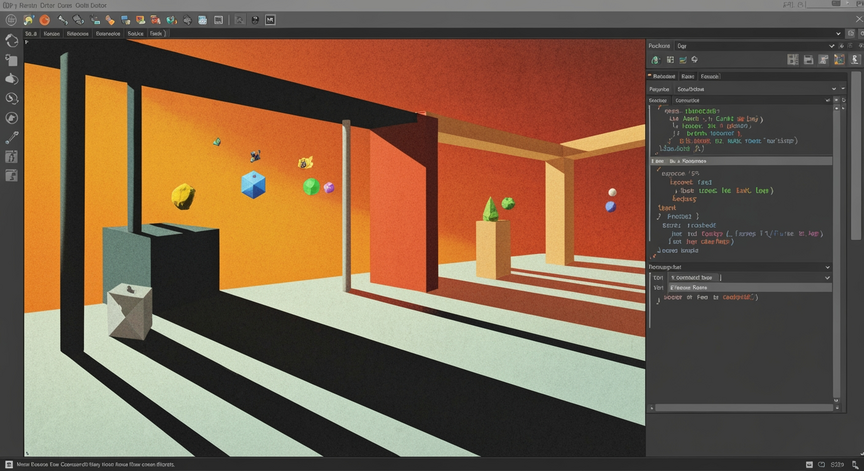Open the 'Resin' menu
864x471 pixels.
click(28, 5)
